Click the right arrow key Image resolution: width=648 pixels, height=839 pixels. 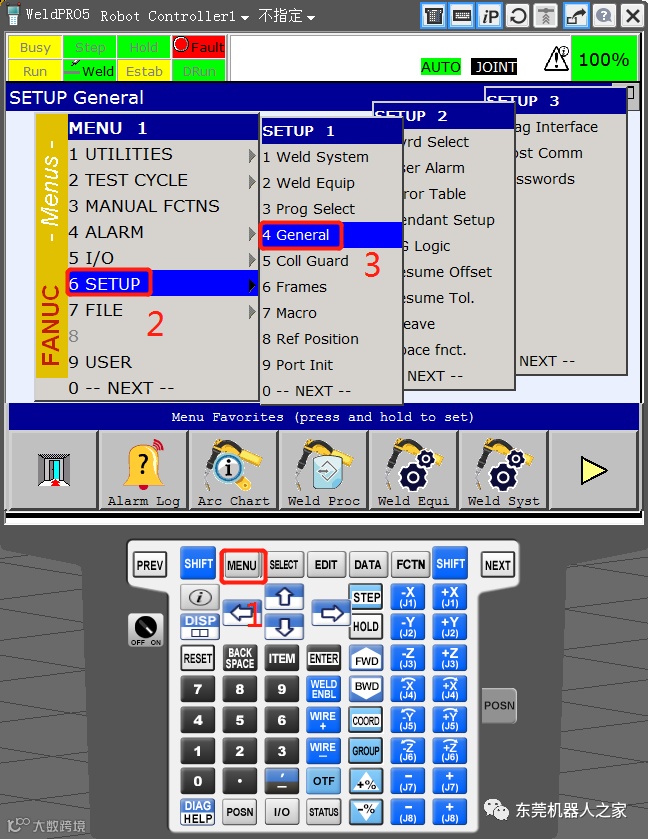click(331, 613)
